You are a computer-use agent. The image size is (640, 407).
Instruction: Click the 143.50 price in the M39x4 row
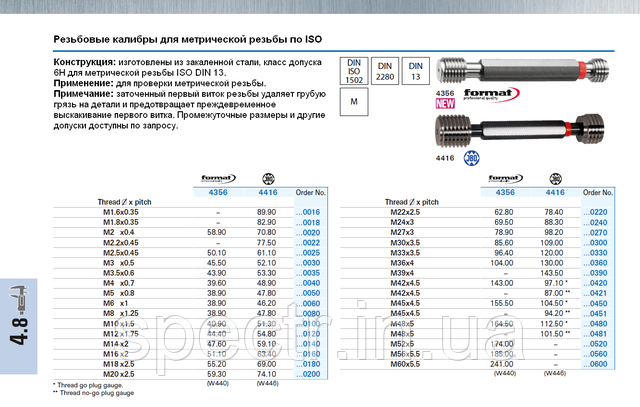[x=552, y=273]
